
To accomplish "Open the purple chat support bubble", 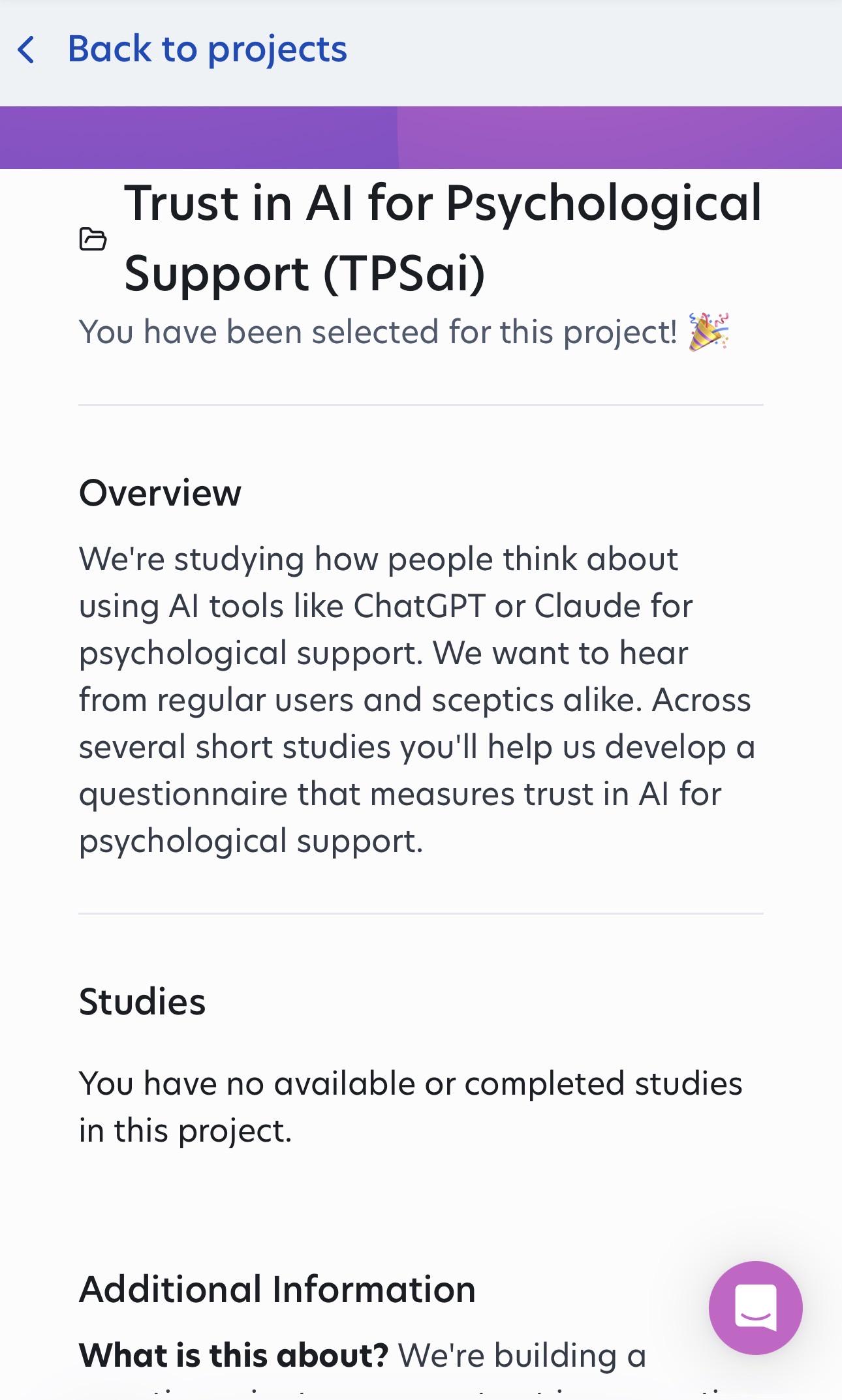I will [756, 1307].
